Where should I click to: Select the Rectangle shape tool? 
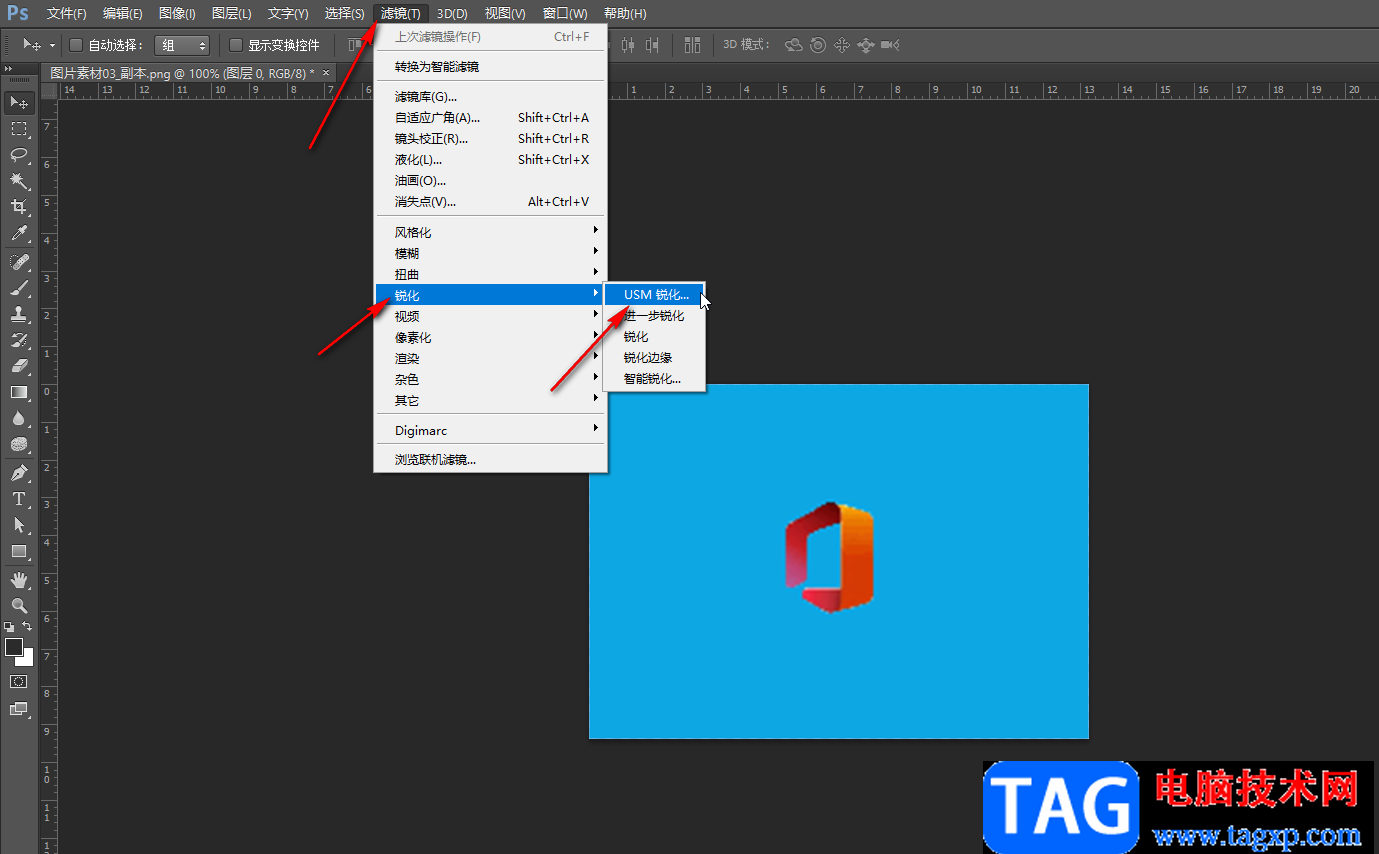point(19,551)
